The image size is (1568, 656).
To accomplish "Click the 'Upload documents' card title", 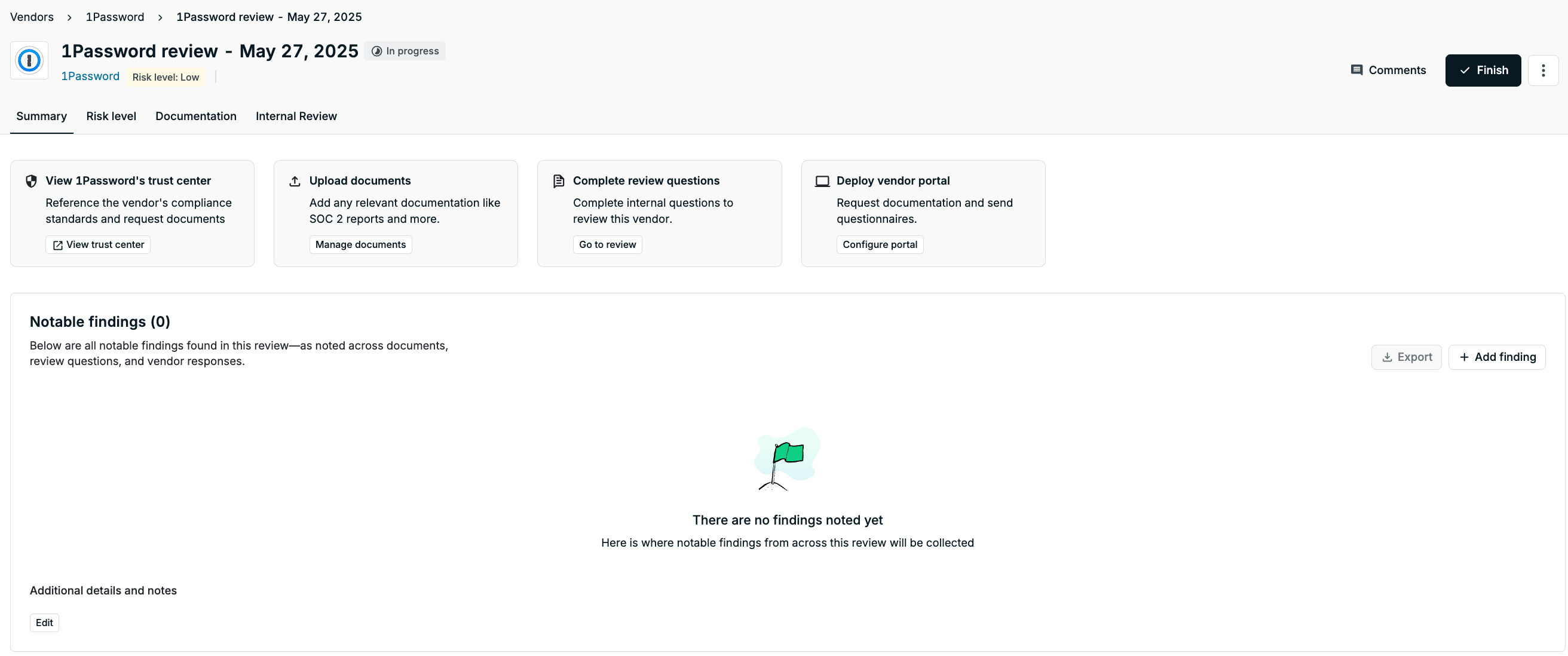I will 360,181.
